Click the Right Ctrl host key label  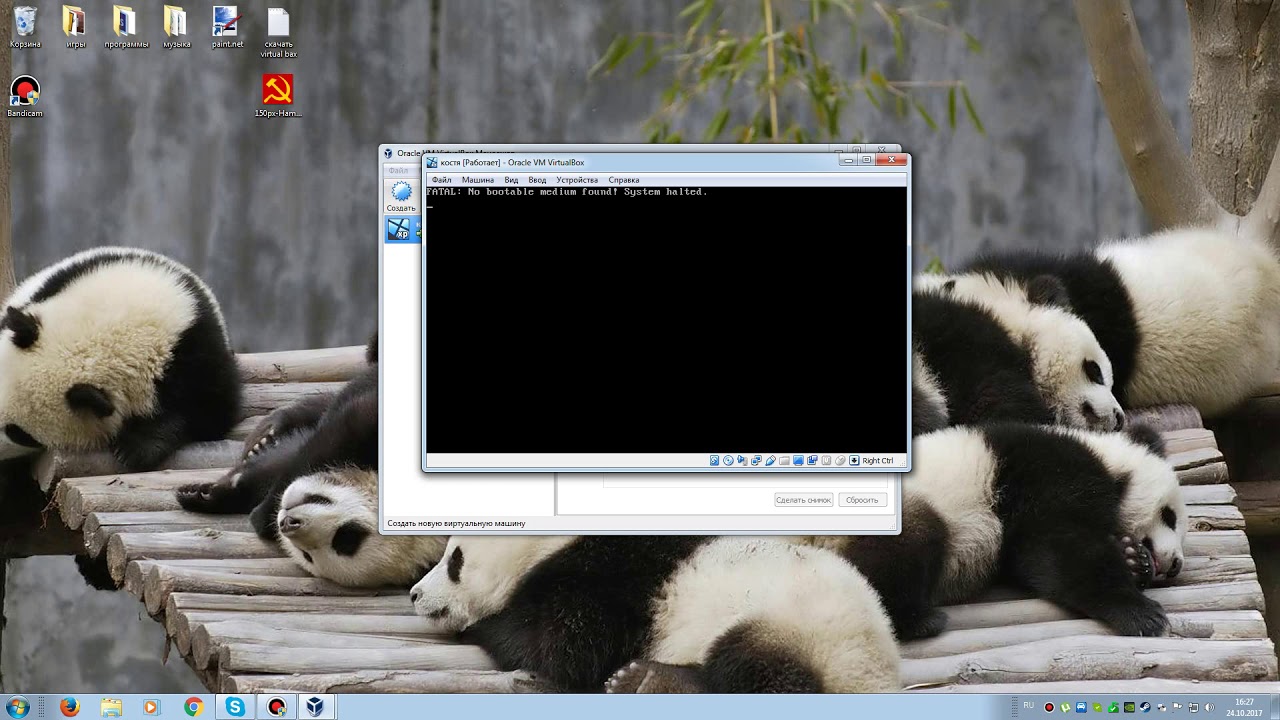[x=878, y=461]
